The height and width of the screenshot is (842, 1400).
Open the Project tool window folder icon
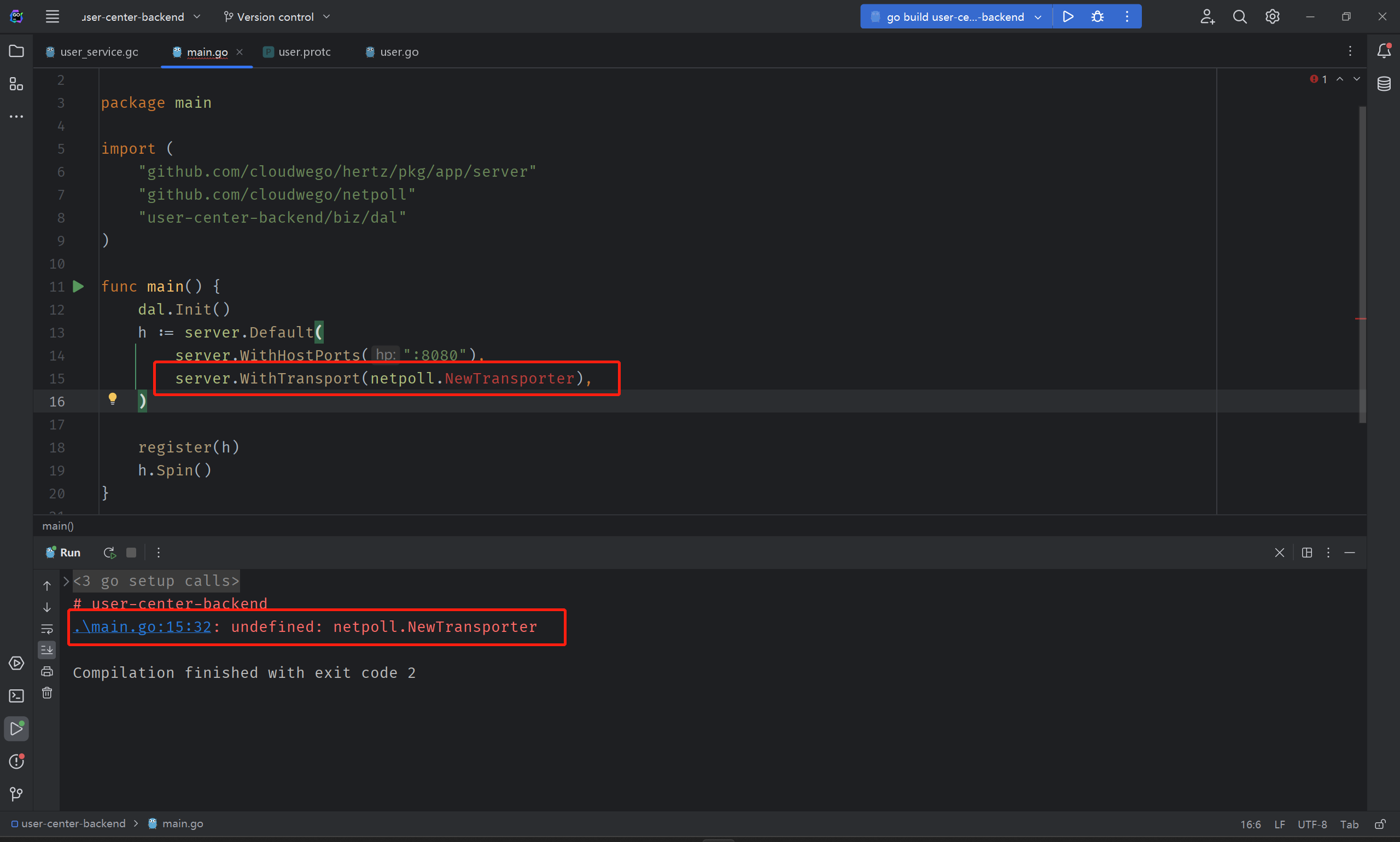coord(16,51)
